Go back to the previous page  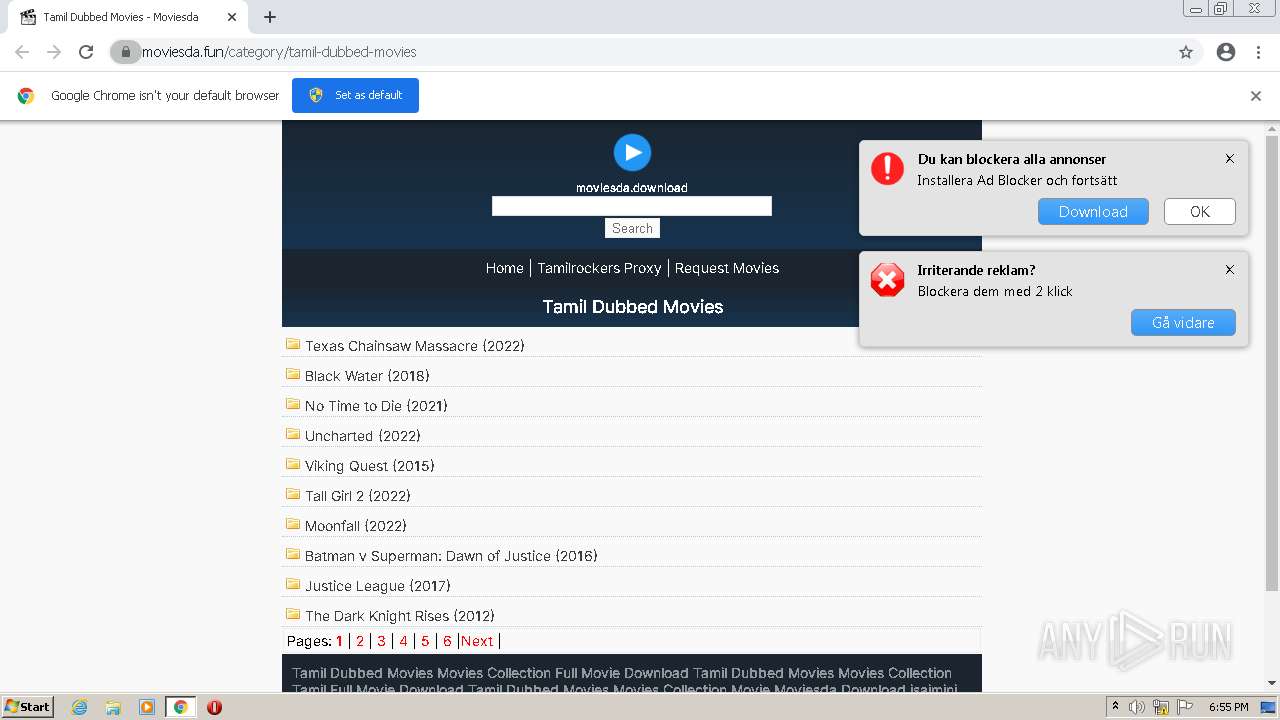tap(22, 52)
